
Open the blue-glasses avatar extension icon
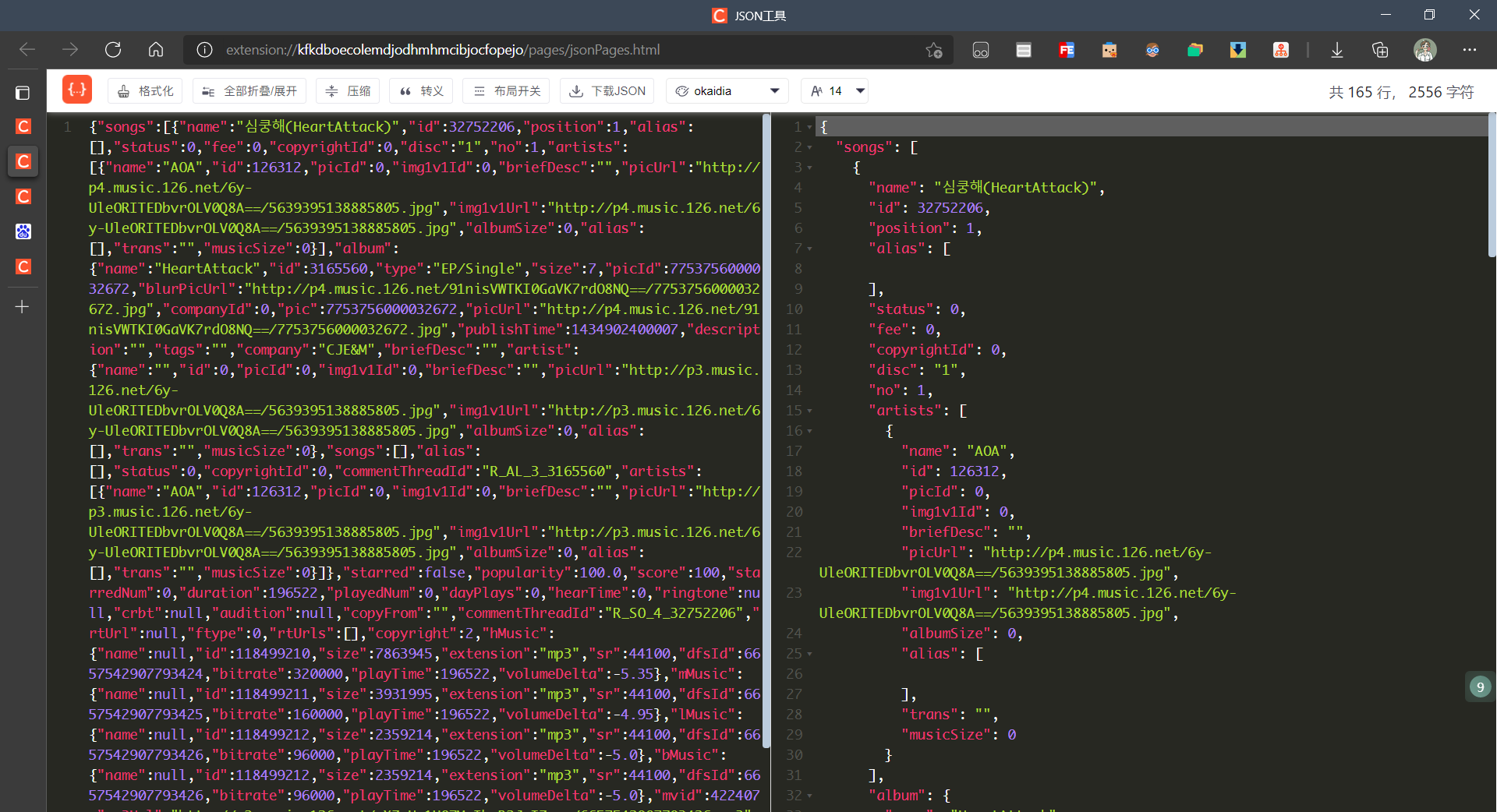pos(1152,50)
